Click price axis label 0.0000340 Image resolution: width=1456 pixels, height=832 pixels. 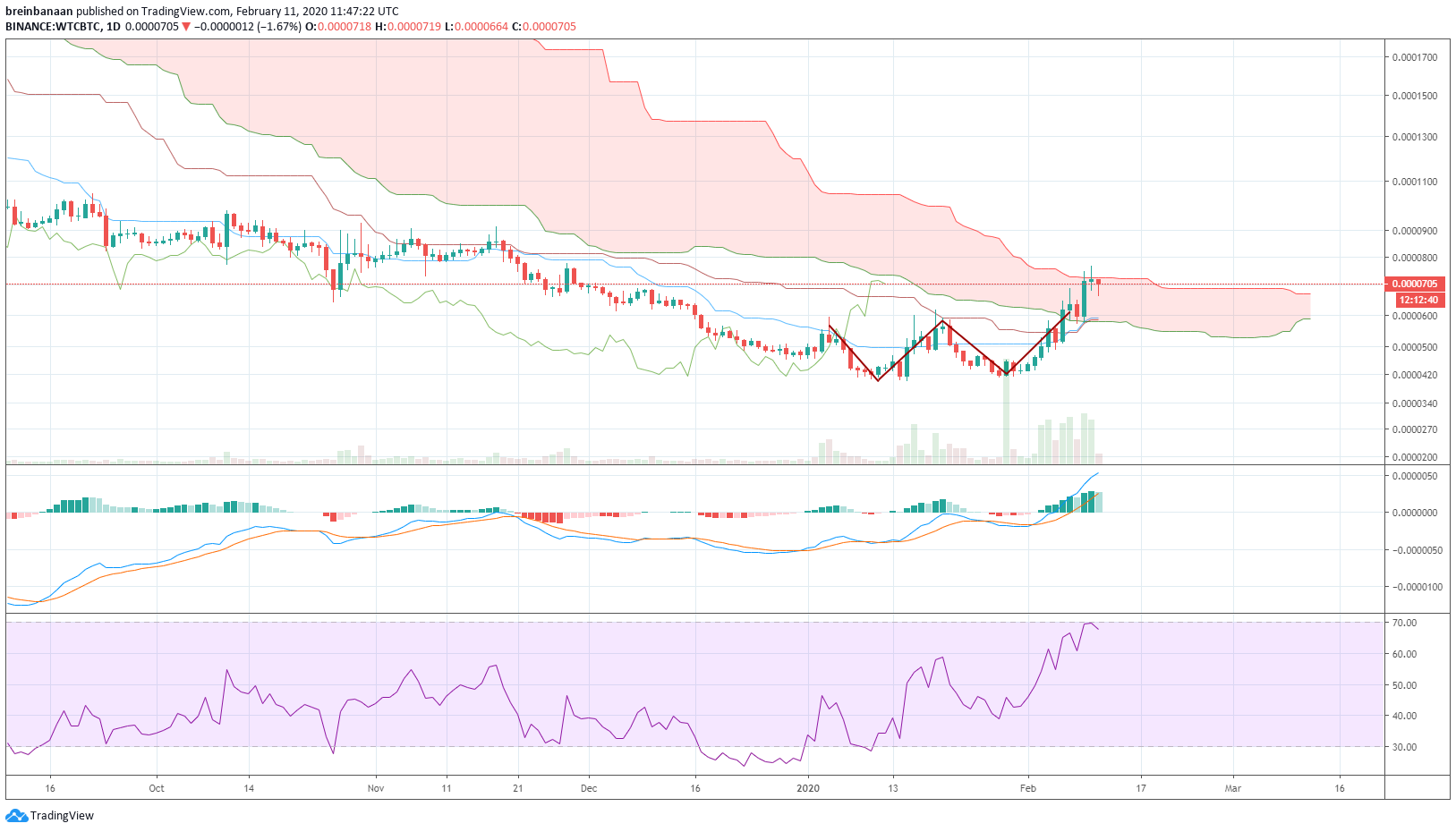(1415, 403)
